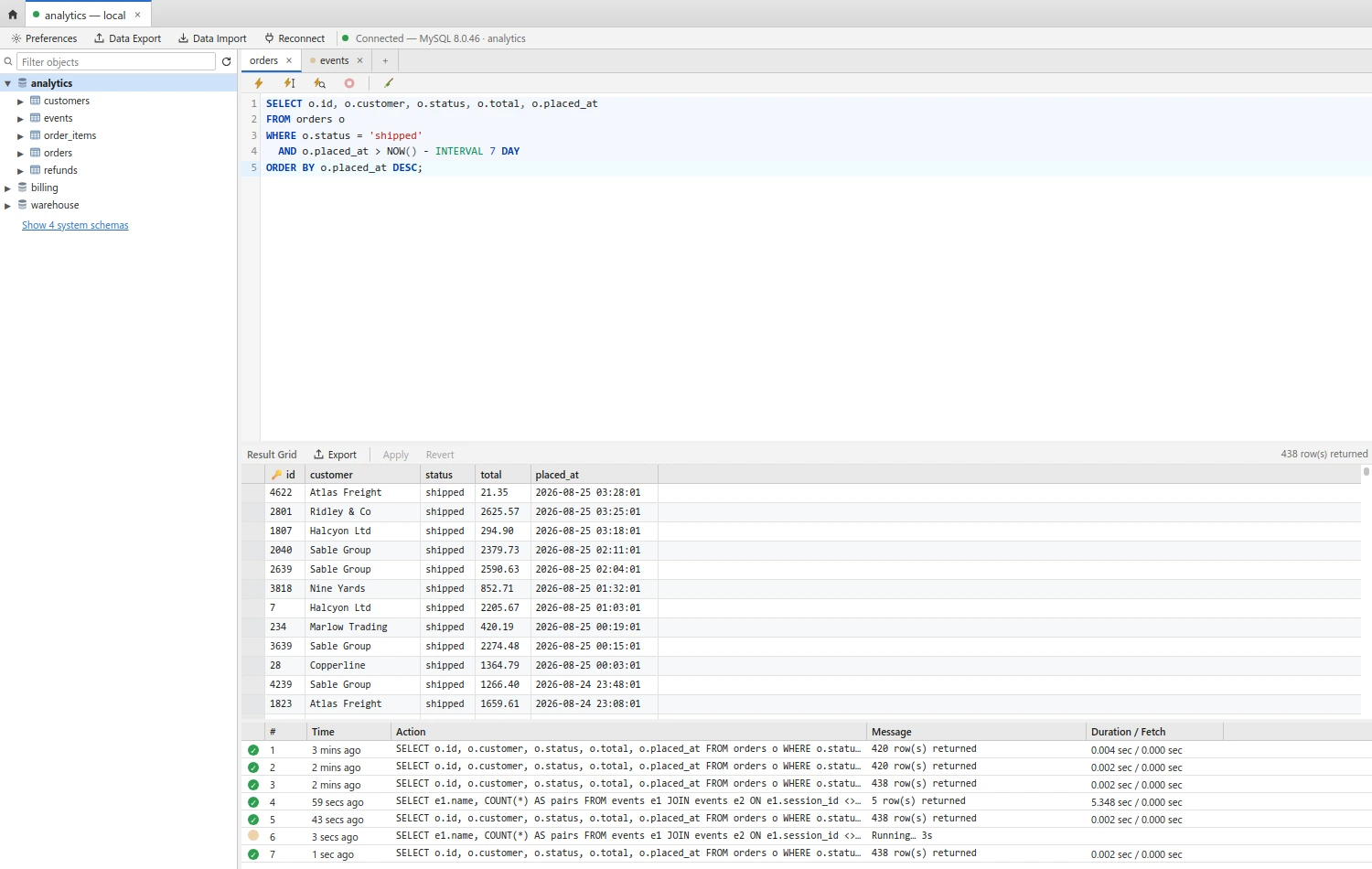Open Preferences
This screenshot has width=1372, height=869.
pyautogui.click(x=44, y=38)
